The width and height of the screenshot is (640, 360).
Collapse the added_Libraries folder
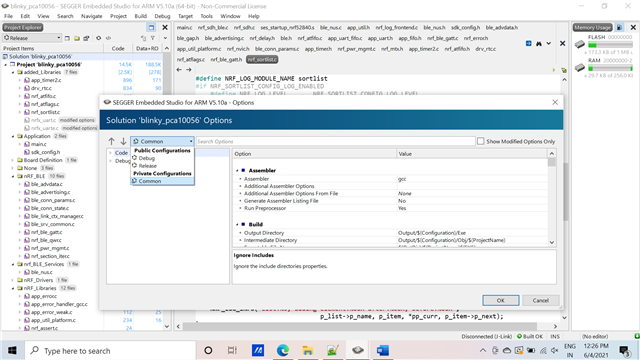[13, 72]
